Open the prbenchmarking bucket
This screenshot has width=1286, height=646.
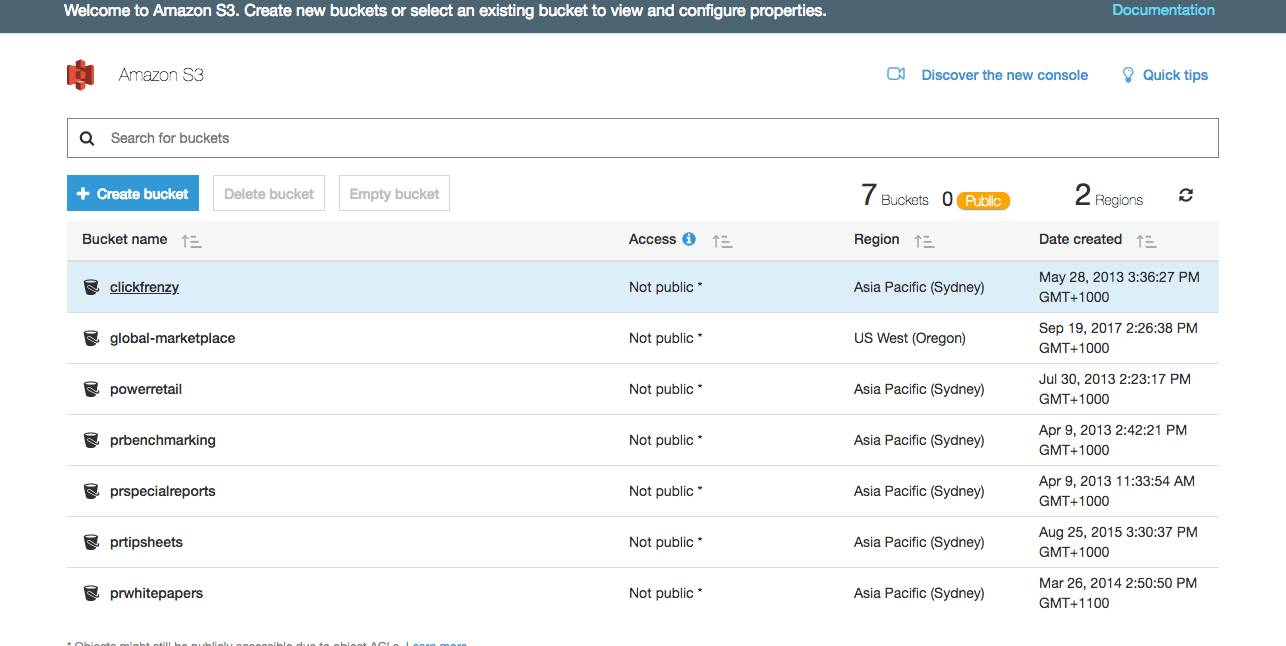163,440
